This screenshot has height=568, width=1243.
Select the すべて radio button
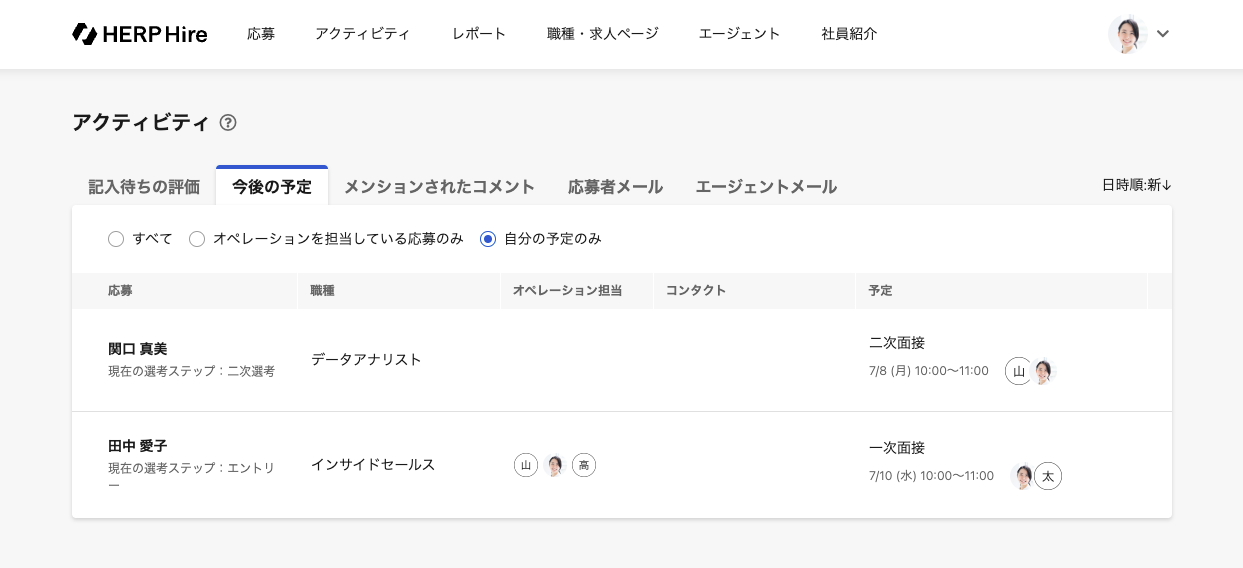[x=116, y=239]
